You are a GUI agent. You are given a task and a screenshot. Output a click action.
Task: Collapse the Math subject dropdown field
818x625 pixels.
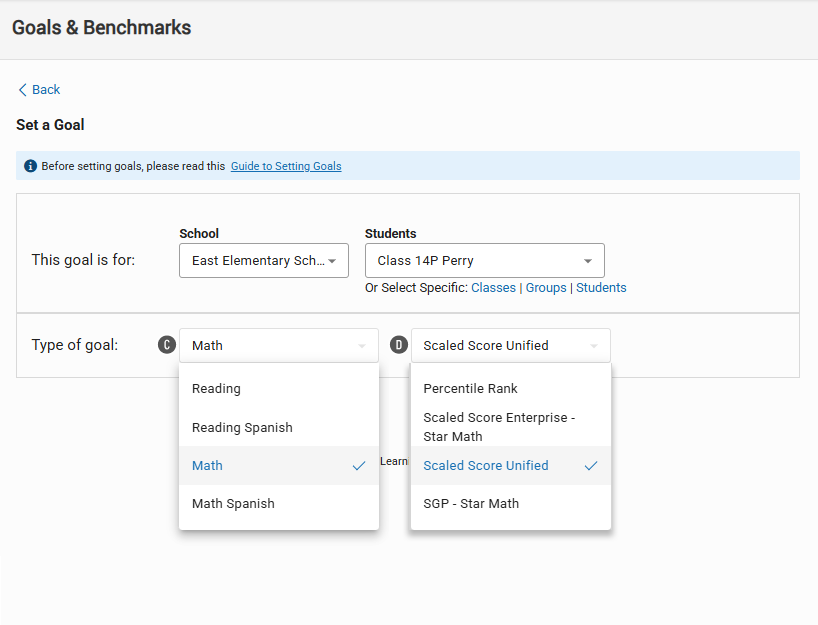point(279,346)
